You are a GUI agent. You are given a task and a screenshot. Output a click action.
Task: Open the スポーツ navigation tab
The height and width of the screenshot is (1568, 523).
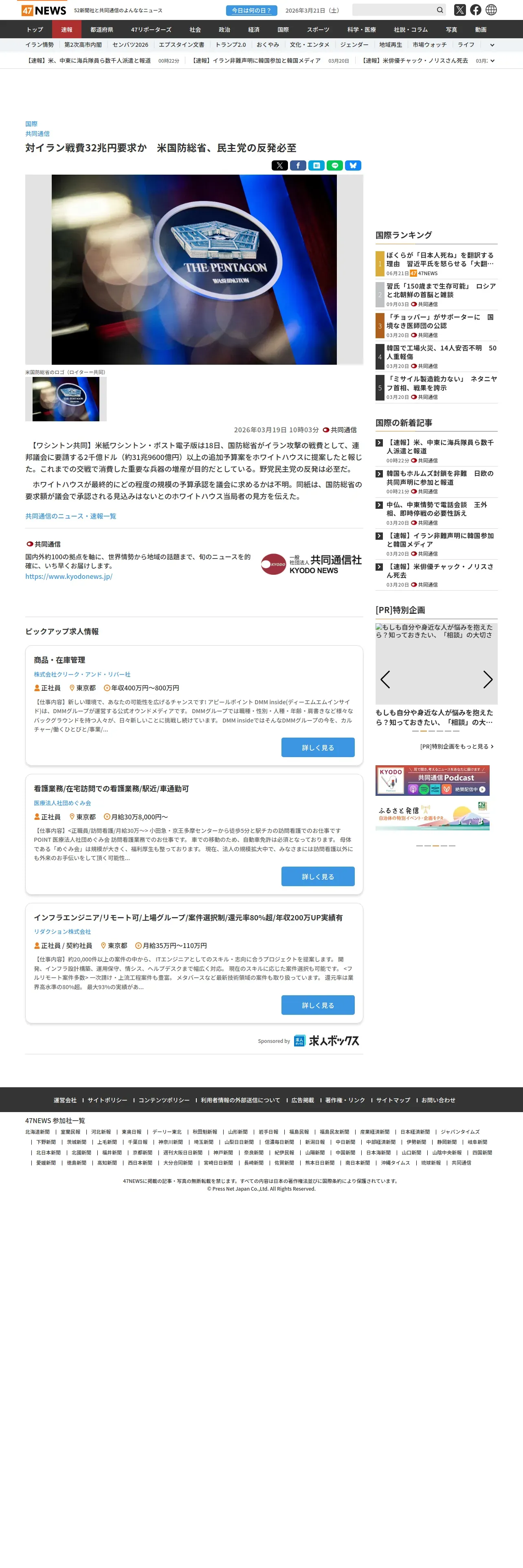point(318,29)
